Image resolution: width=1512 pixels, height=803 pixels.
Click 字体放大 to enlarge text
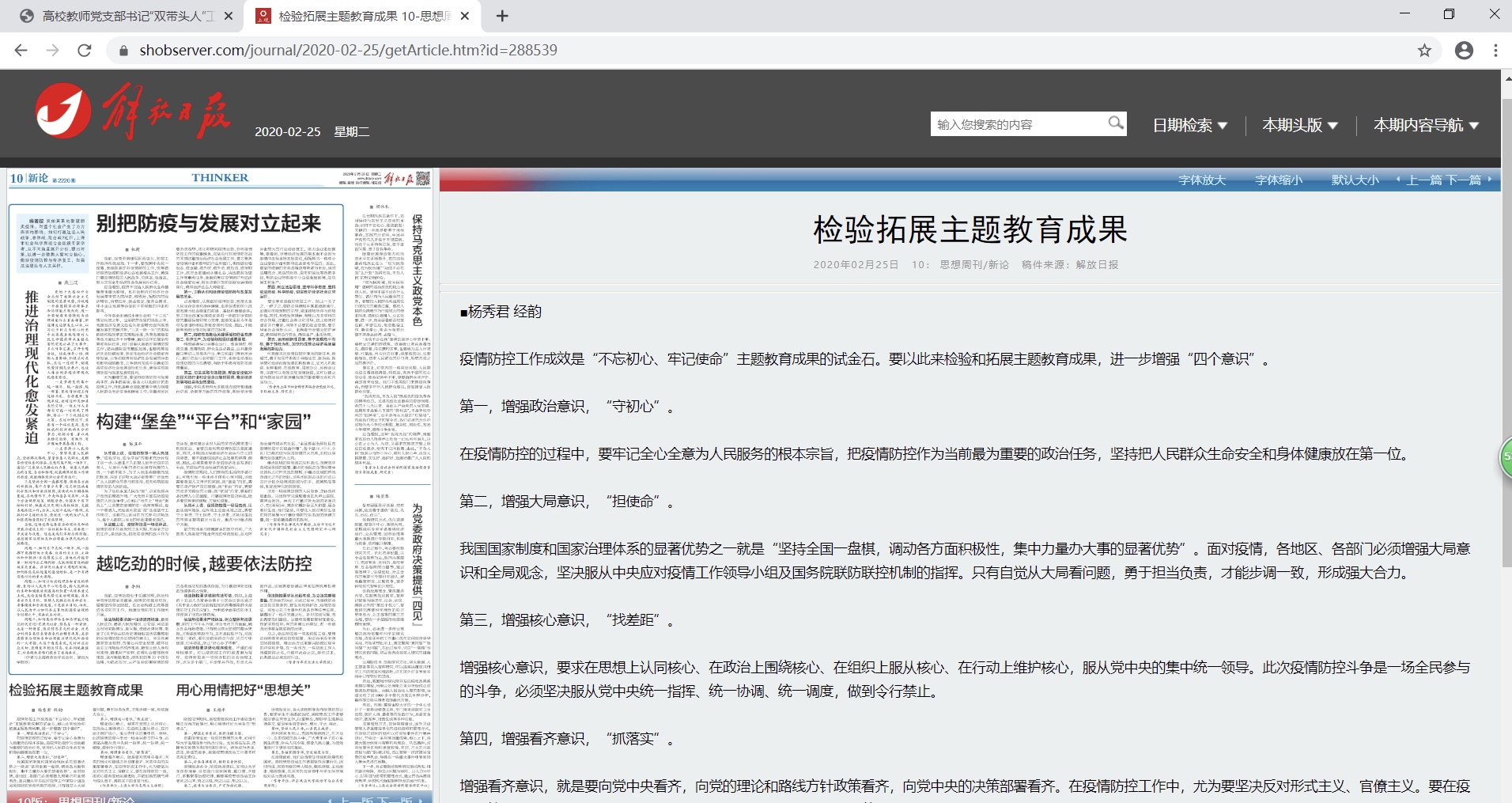1201,180
